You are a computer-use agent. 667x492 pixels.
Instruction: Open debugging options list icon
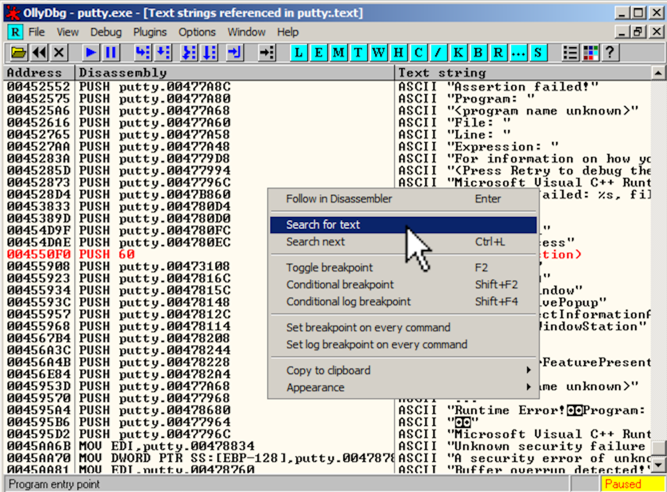tap(570, 53)
